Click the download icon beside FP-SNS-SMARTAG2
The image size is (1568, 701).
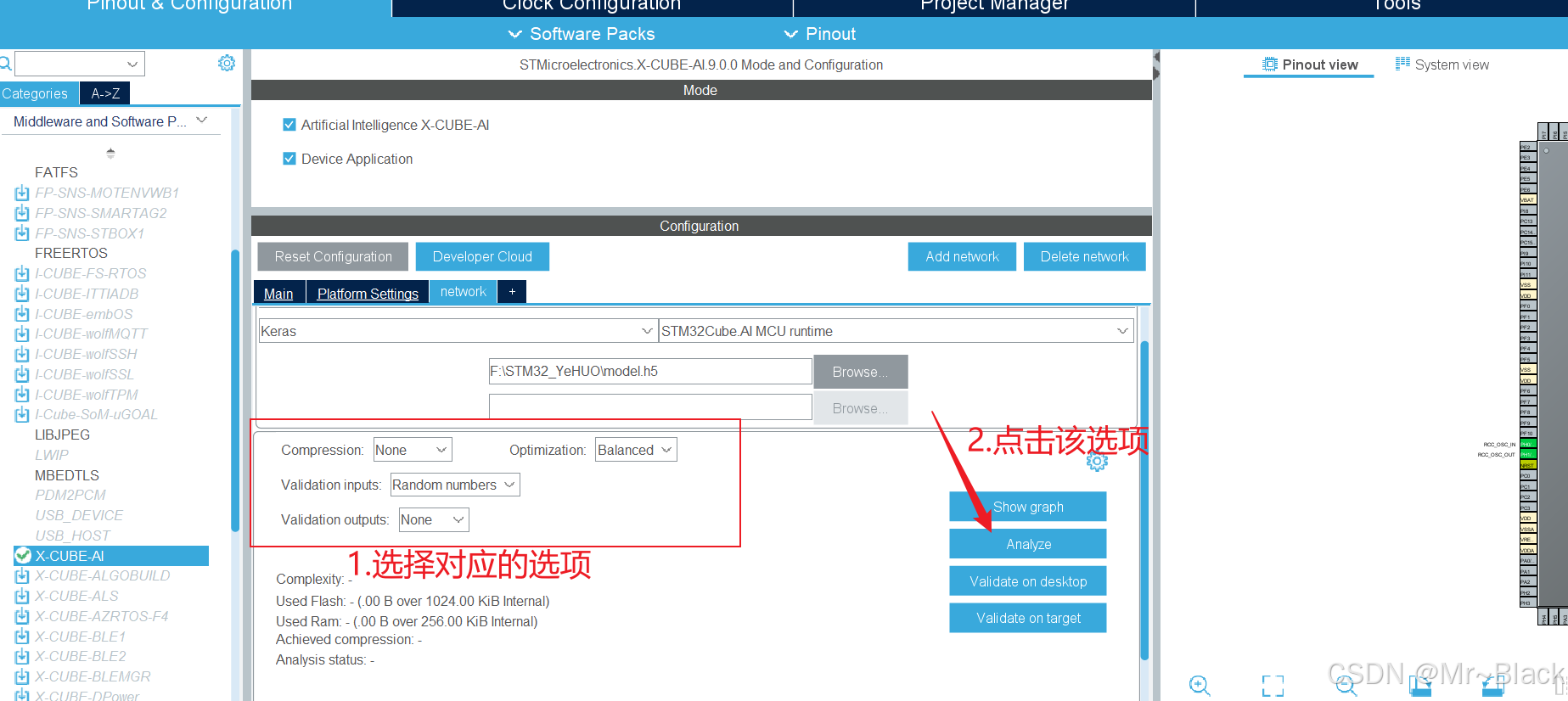tap(22, 214)
